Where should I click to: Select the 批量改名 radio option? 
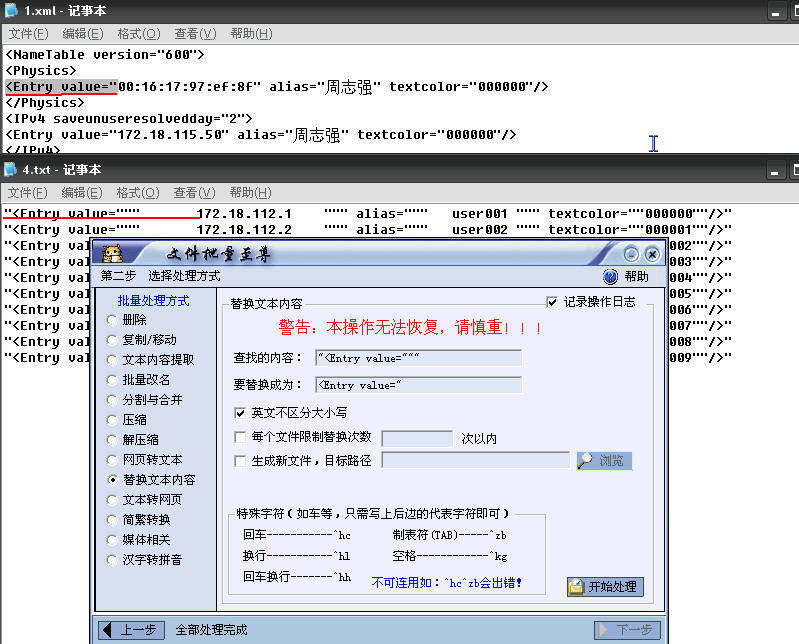pyautogui.click(x=112, y=380)
